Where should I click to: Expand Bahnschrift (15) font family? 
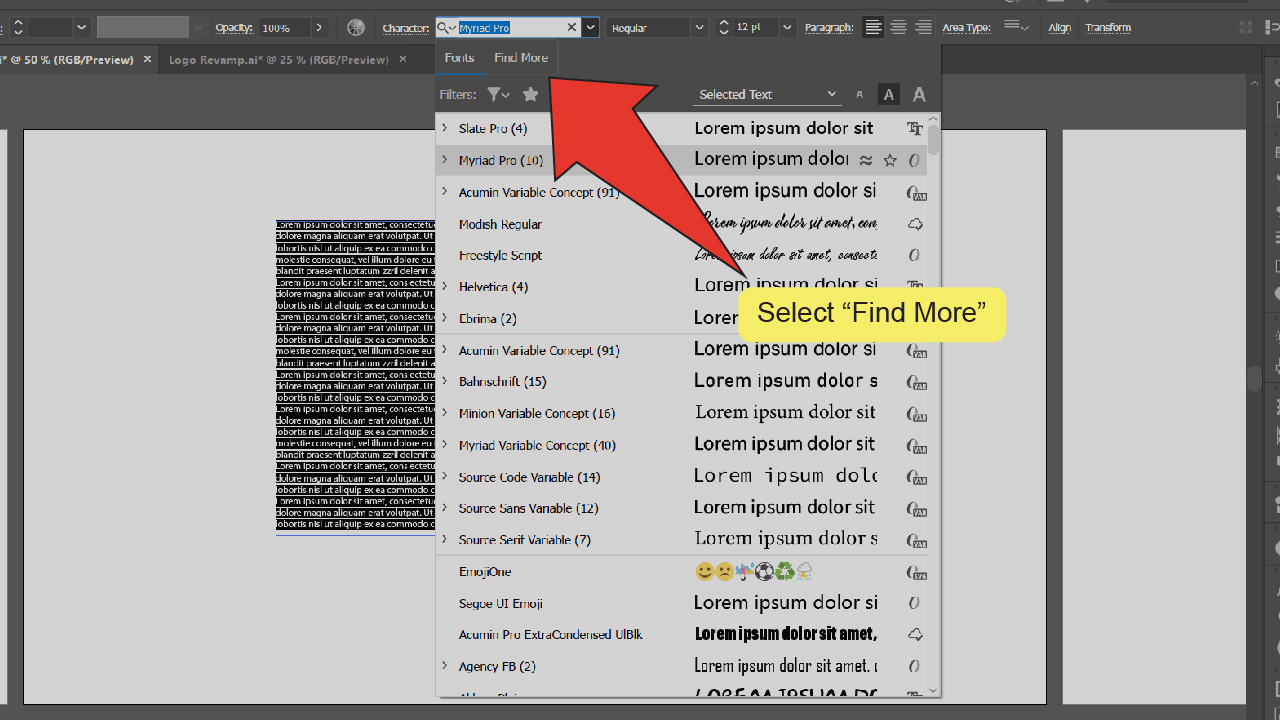coord(445,382)
